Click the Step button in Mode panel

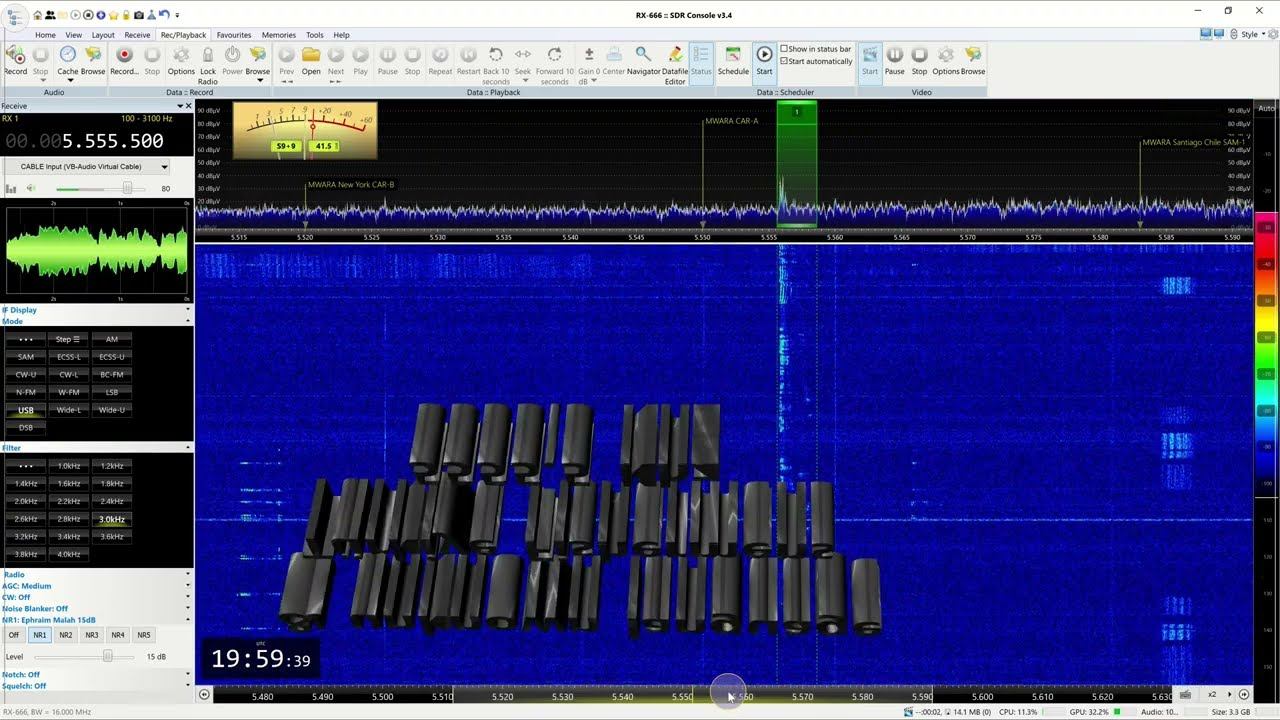pos(68,339)
